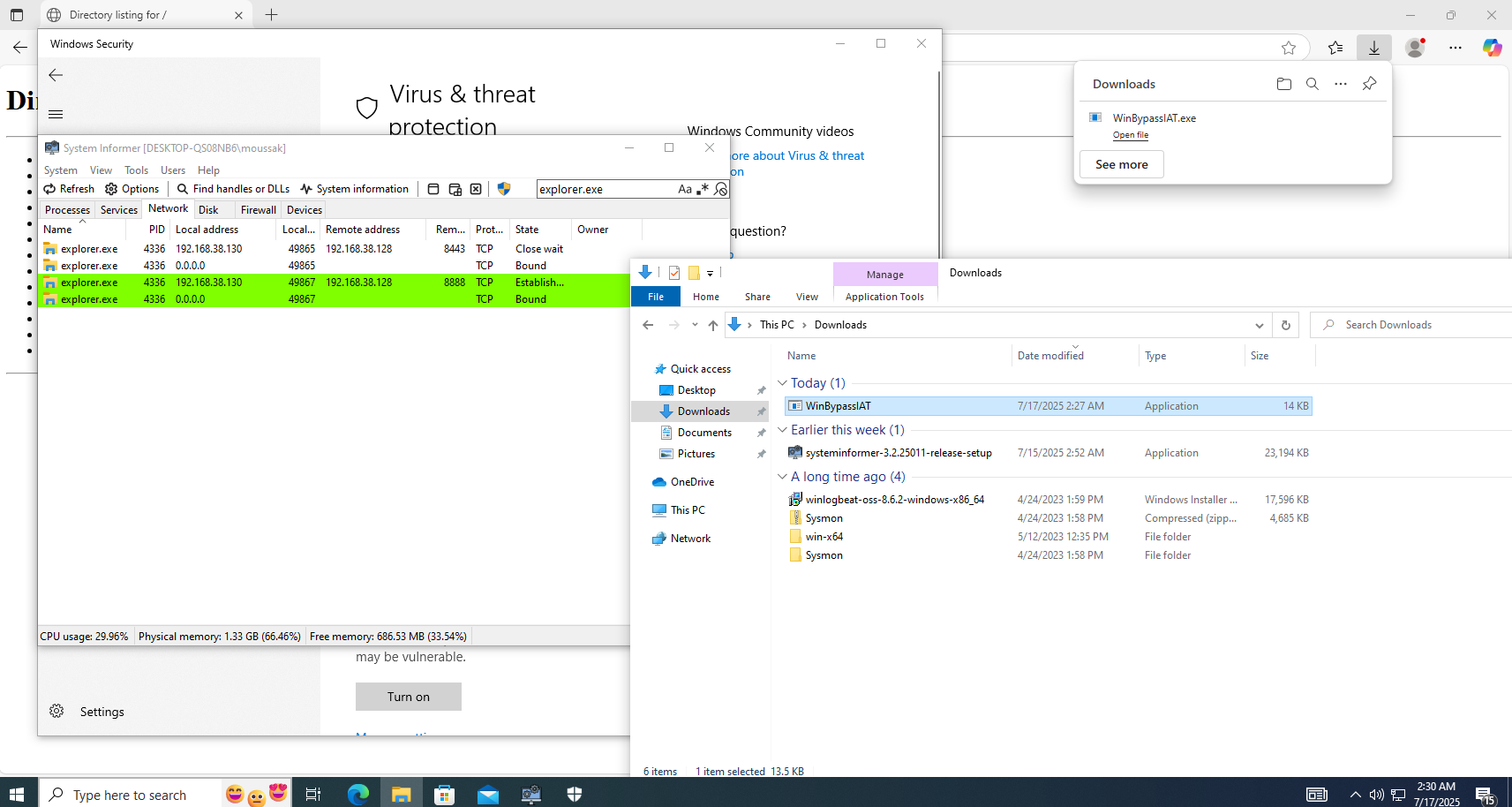Select the WinBypassIAT file
Screen dimensions: 1512x807
pos(1049,406)
